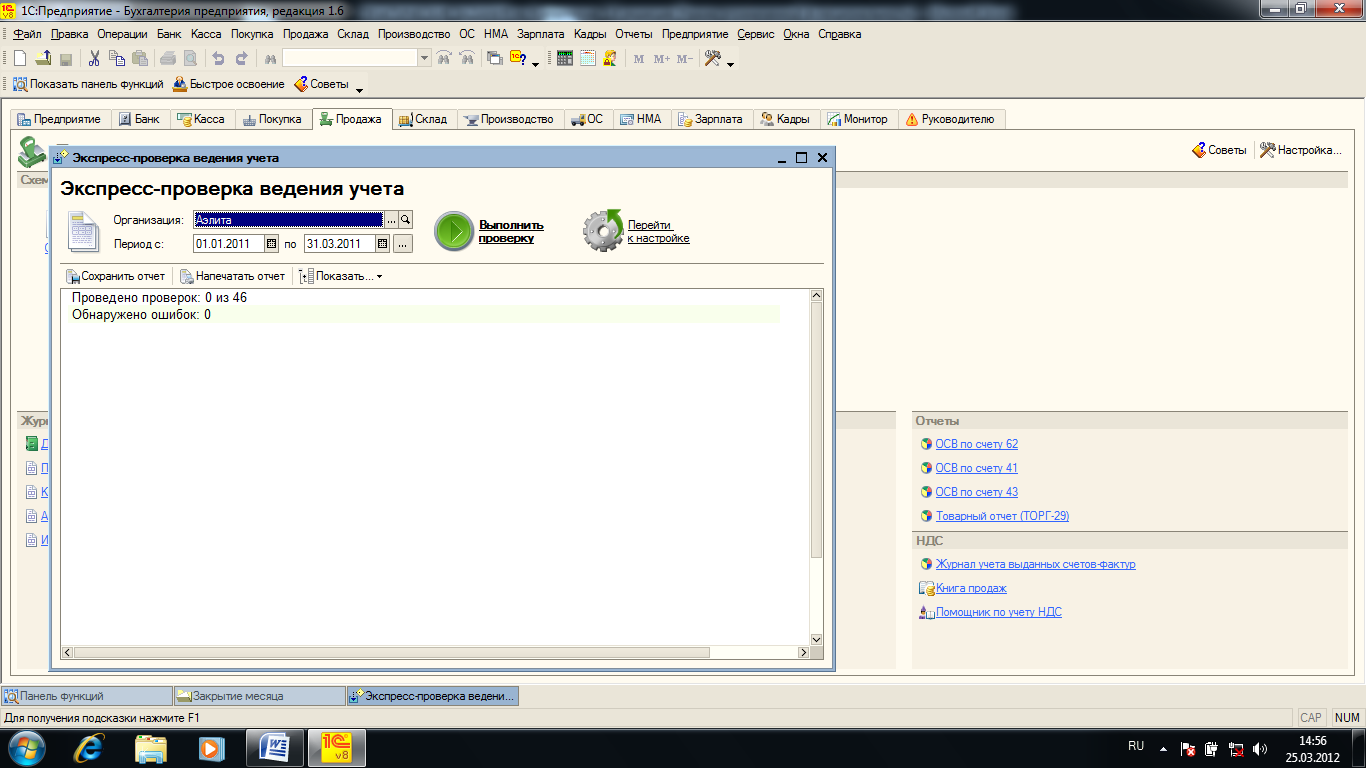Image resolution: width=1366 pixels, height=768 pixels.
Task: Click the Undo arrow icon
Action: click(218, 59)
